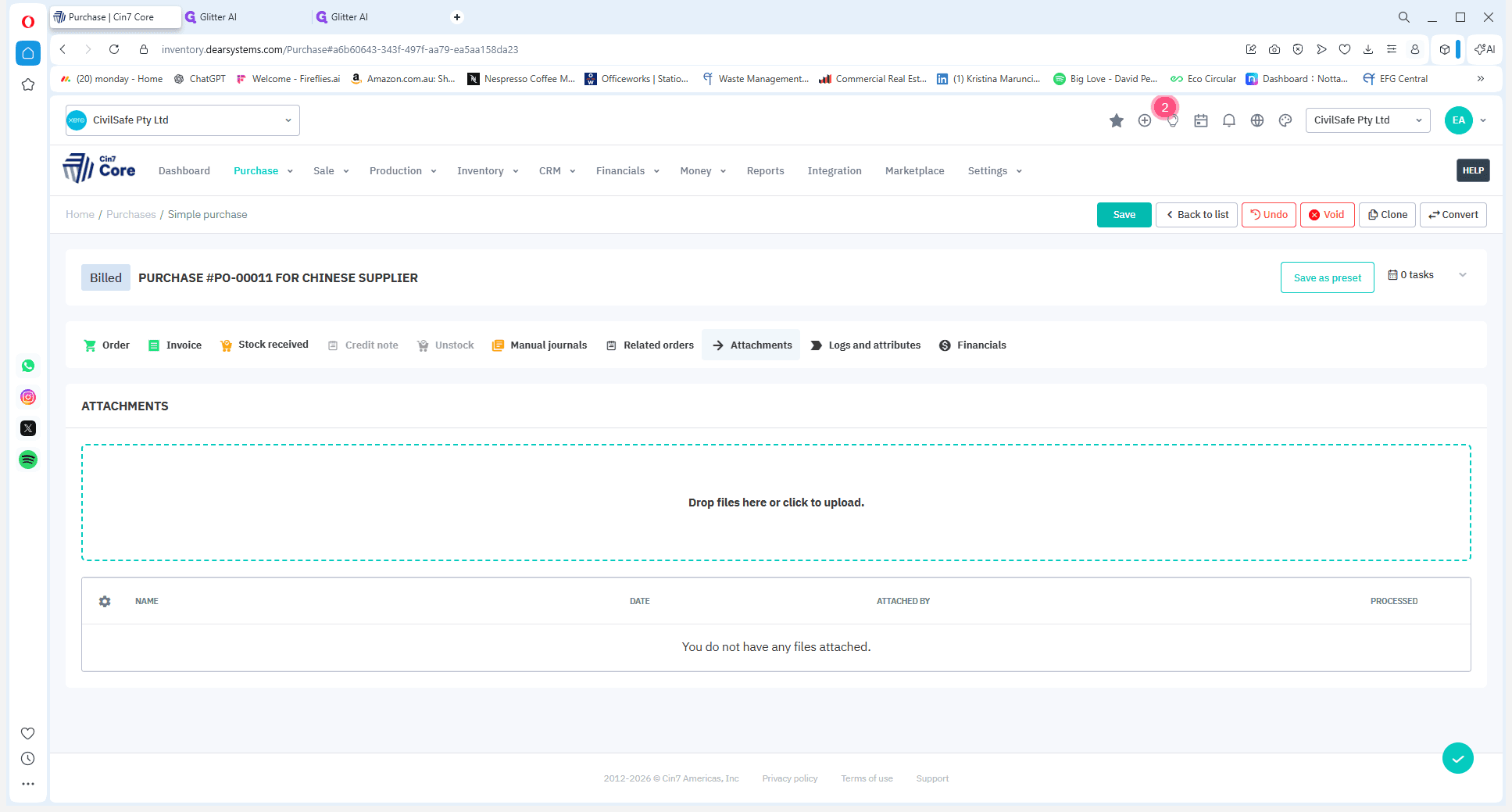The image size is (1512, 812).
Task: Open Instagram in Opera sidebar
Action: pos(28,397)
